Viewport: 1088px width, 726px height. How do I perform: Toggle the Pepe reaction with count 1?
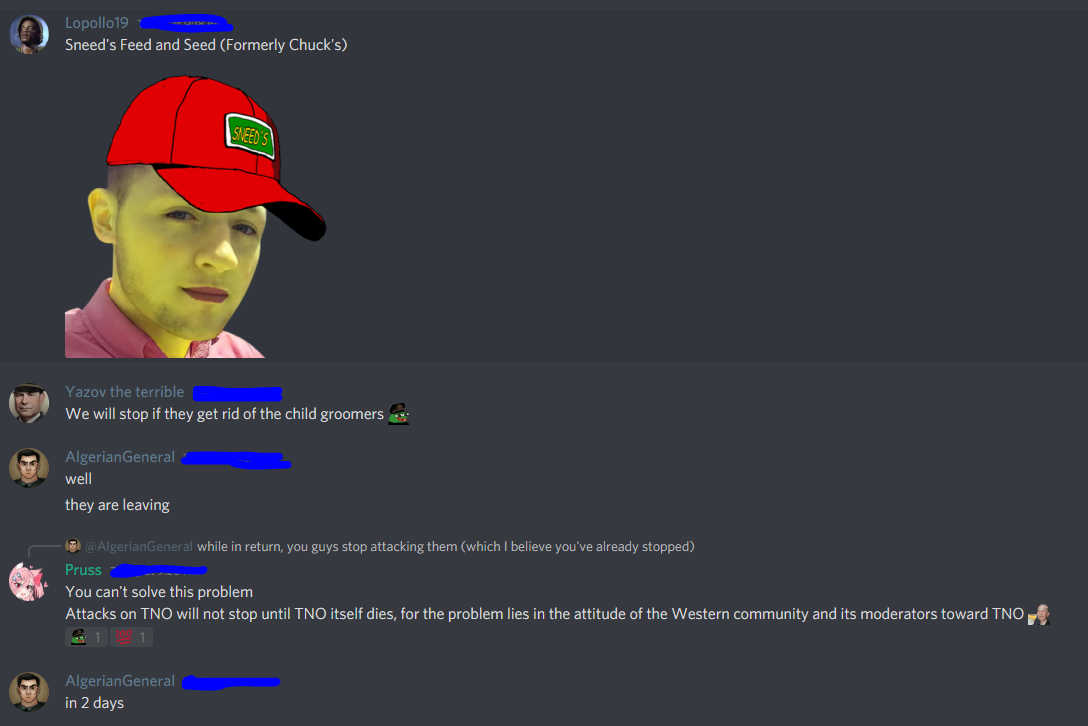click(x=86, y=637)
